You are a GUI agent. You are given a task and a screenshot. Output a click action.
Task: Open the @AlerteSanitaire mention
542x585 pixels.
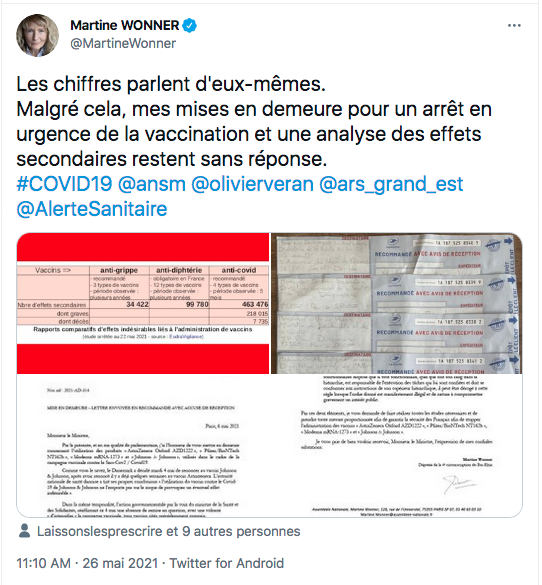(x=92, y=209)
